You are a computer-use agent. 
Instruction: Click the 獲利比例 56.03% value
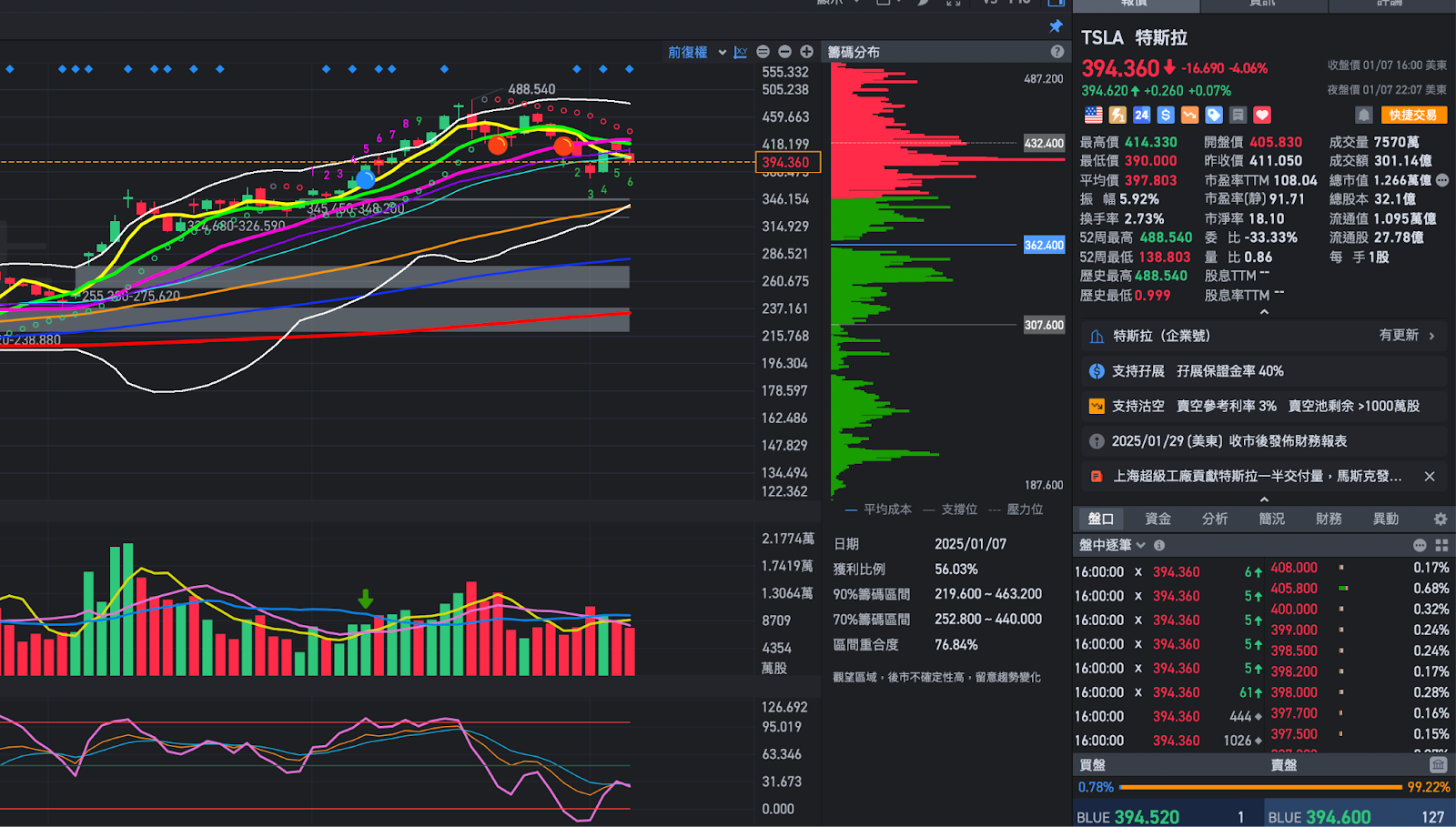pyautogui.click(x=956, y=569)
